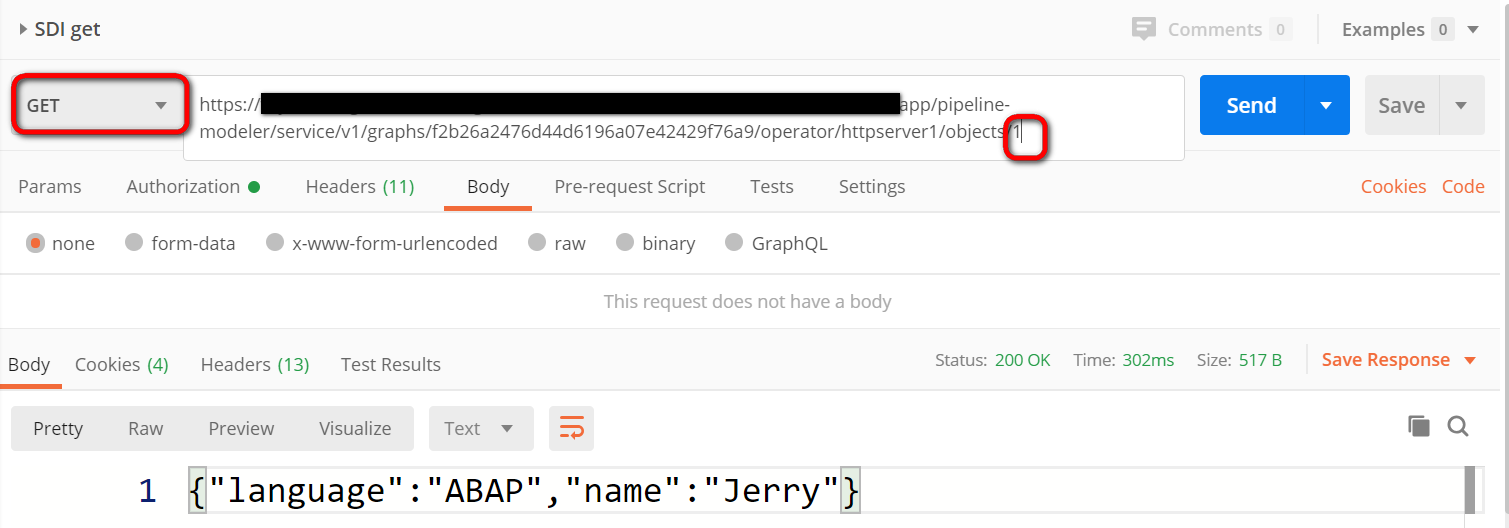Select the GraphQL body option
The width and height of the screenshot is (1509, 528).
coord(734,243)
